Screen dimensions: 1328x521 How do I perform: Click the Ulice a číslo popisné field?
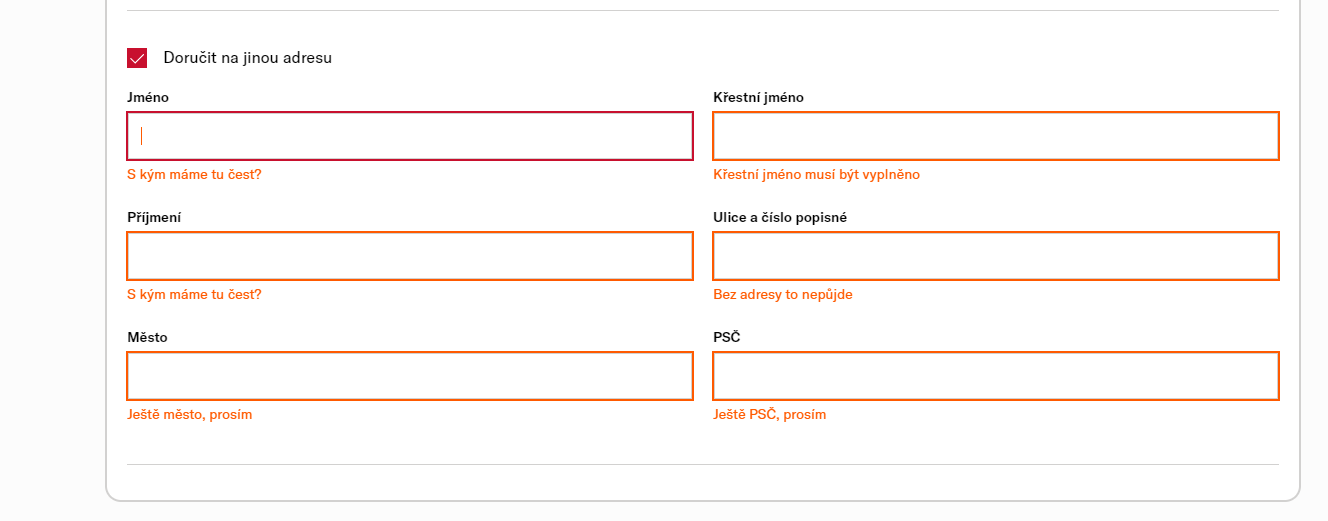coord(996,256)
